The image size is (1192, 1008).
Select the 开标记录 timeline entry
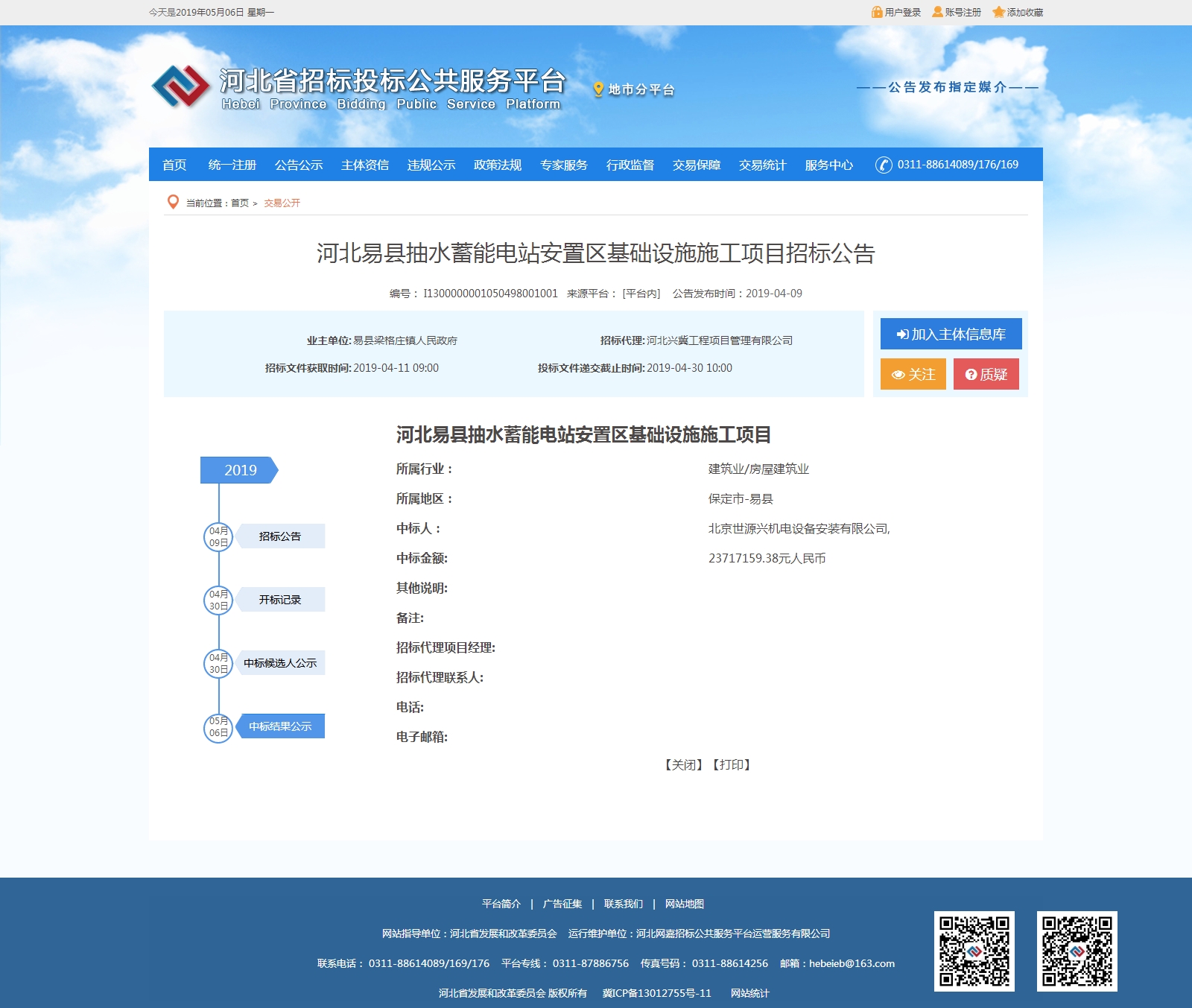pos(280,600)
